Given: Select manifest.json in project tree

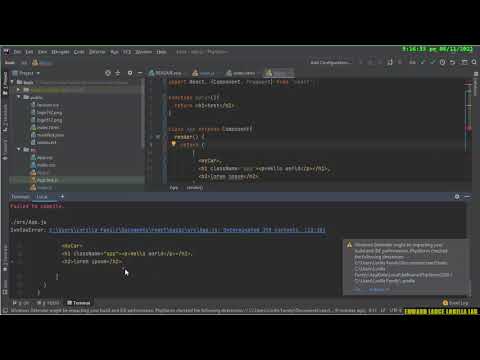Looking at the screenshot, I should point(47,135).
